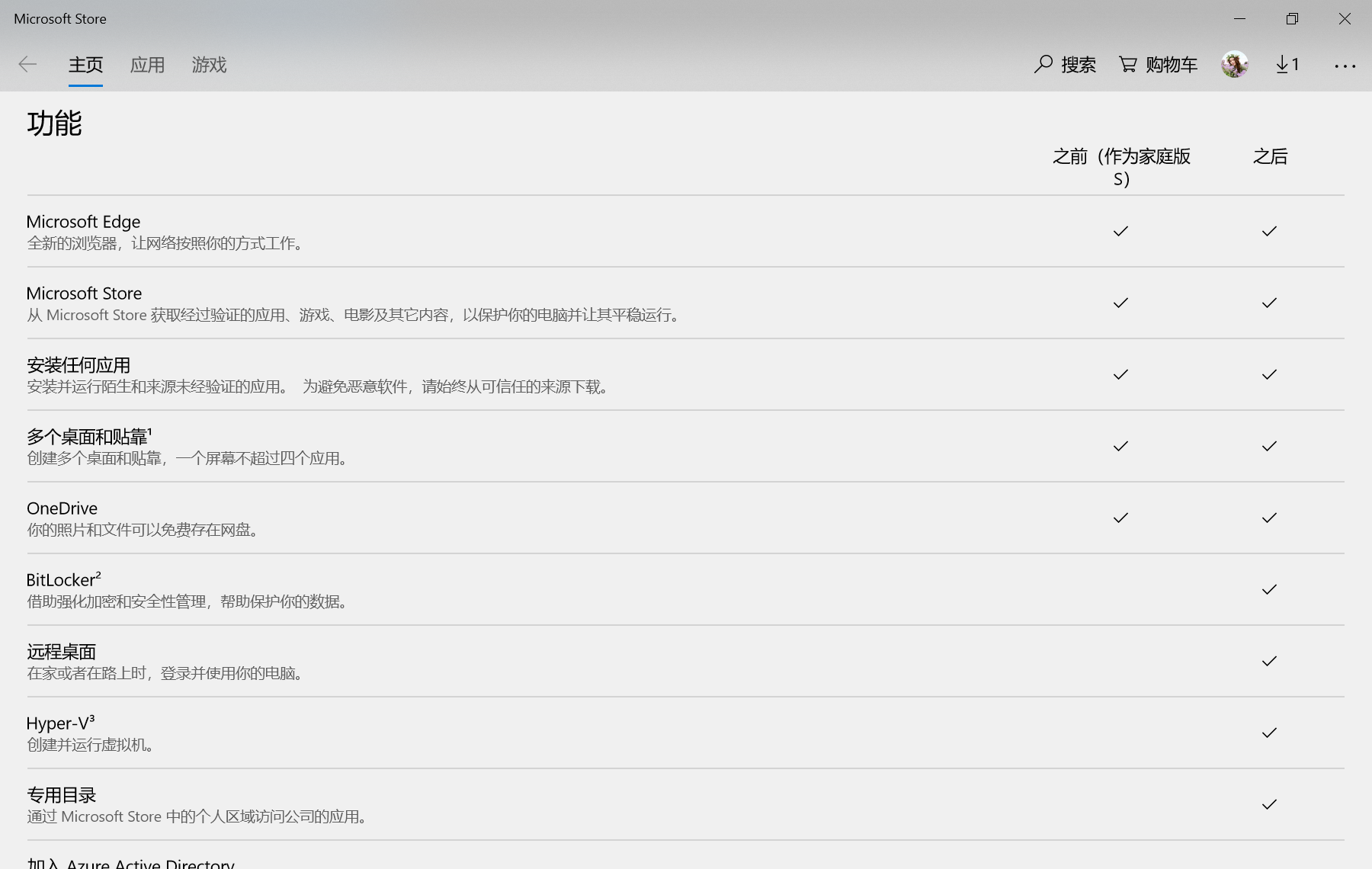Click the BitLocker feature title
Viewport: 1372px width, 869px height.
click(x=63, y=579)
